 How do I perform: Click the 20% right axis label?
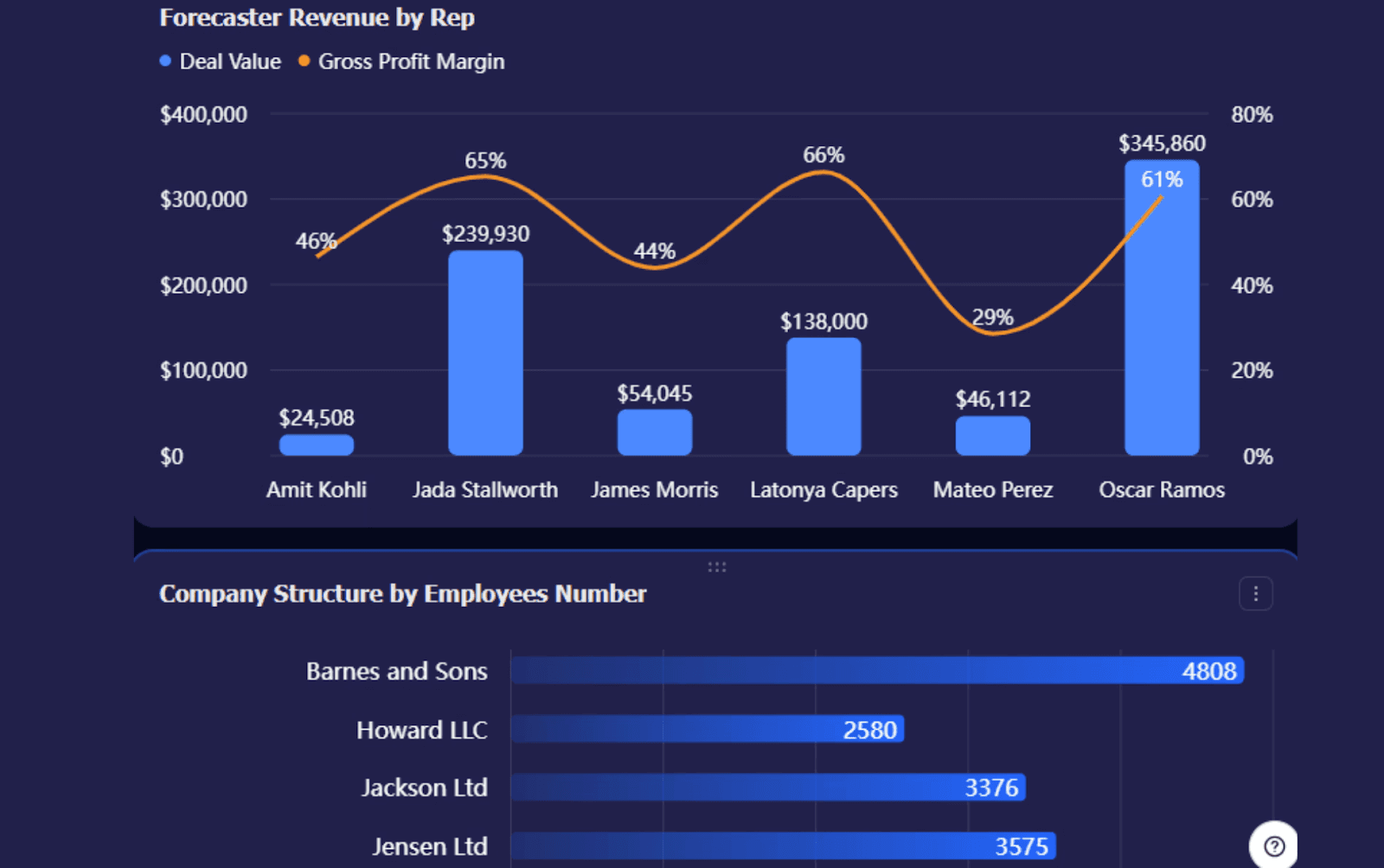[1252, 371]
